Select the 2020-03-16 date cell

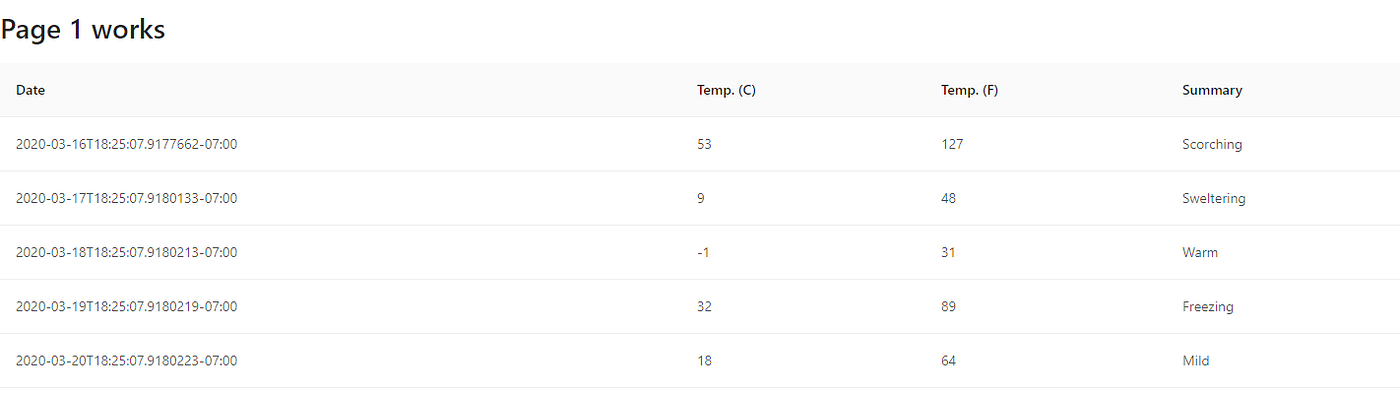point(126,144)
